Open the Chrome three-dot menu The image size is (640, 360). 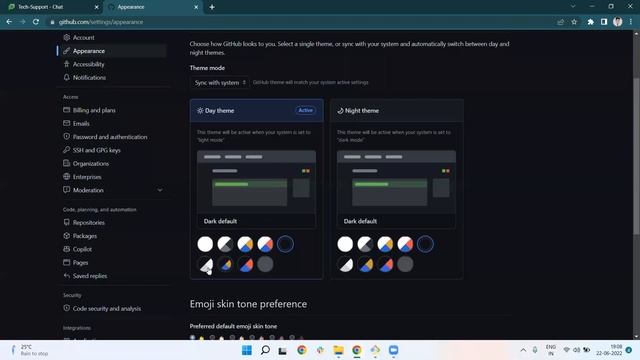tap(631, 22)
